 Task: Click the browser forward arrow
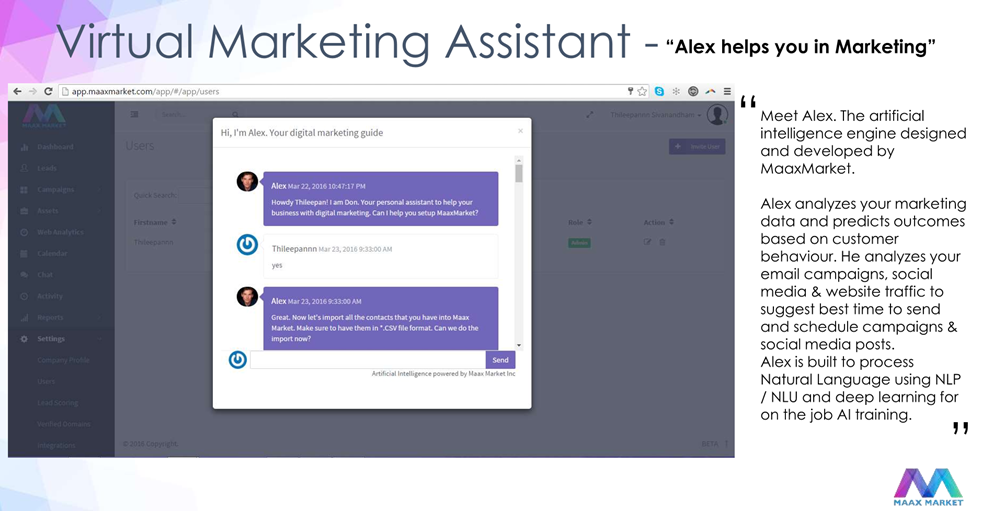pos(33,91)
